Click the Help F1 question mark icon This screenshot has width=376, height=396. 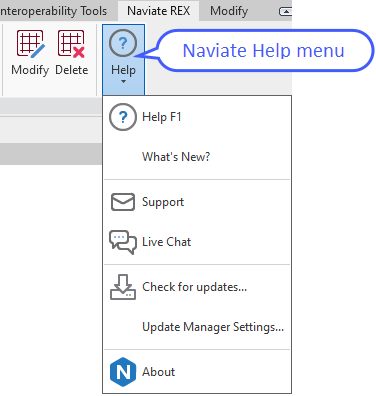123,117
